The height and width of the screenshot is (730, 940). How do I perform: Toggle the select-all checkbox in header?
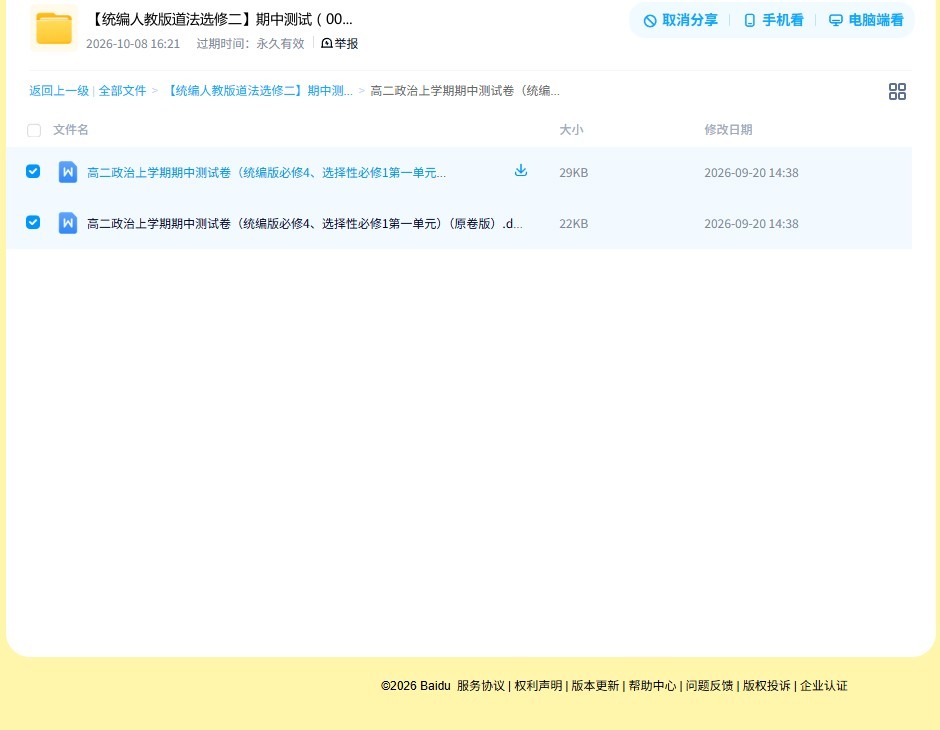point(34,130)
